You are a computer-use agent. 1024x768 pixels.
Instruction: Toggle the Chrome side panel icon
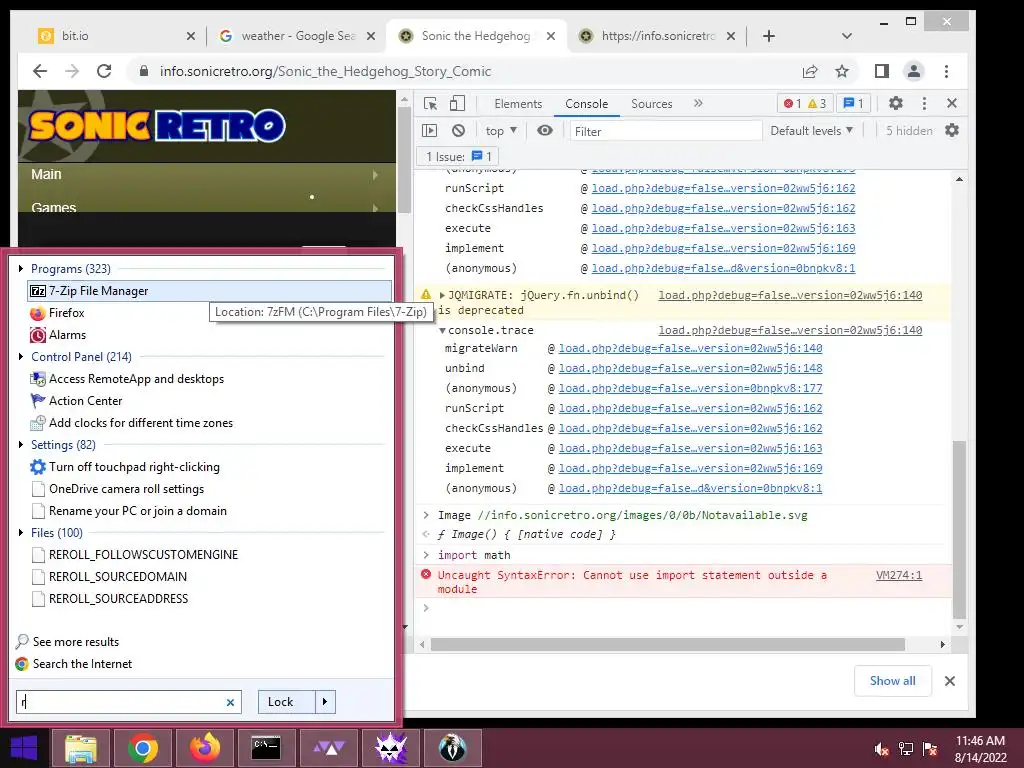click(x=882, y=71)
